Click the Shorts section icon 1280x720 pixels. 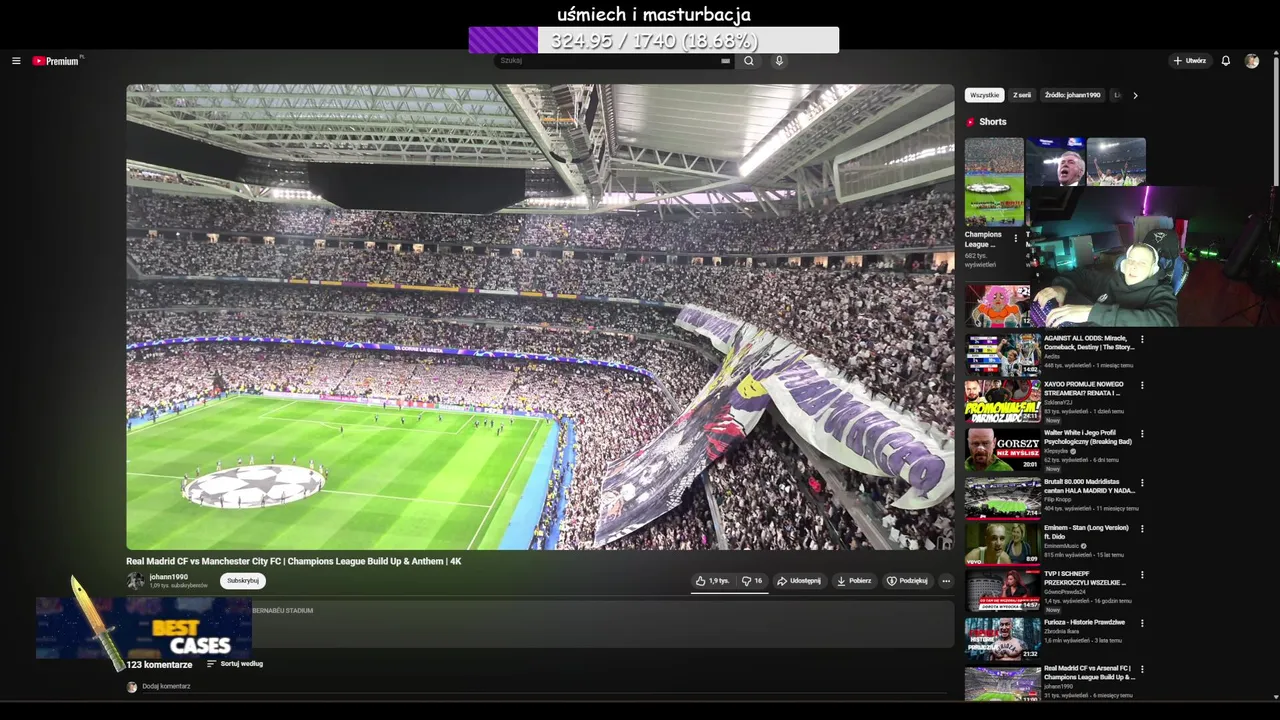(970, 122)
